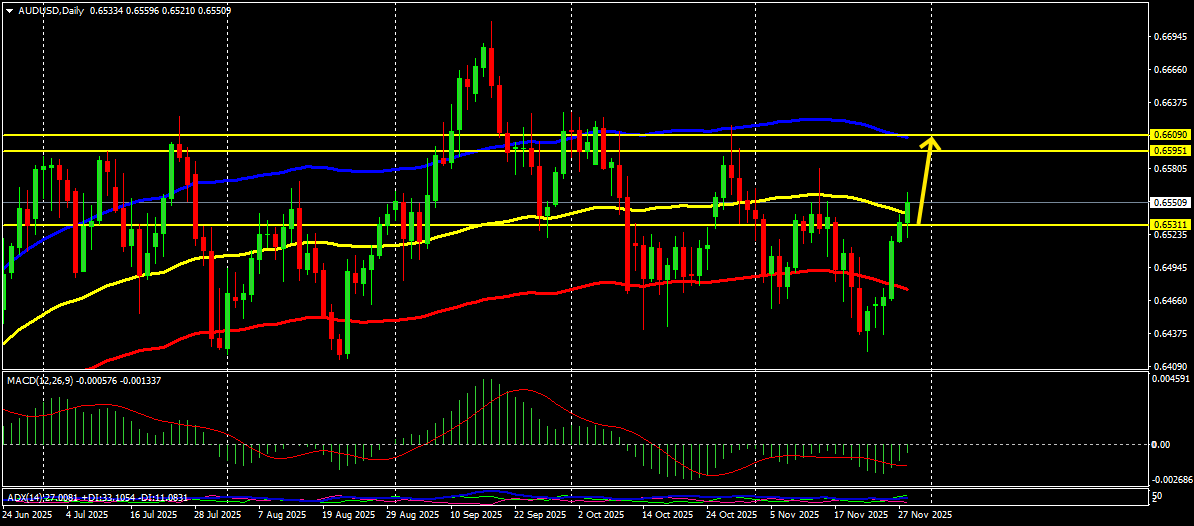
Task: Click the 19 Aug 2025 date label
Action: pyautogui.click(x=347, y=515)
